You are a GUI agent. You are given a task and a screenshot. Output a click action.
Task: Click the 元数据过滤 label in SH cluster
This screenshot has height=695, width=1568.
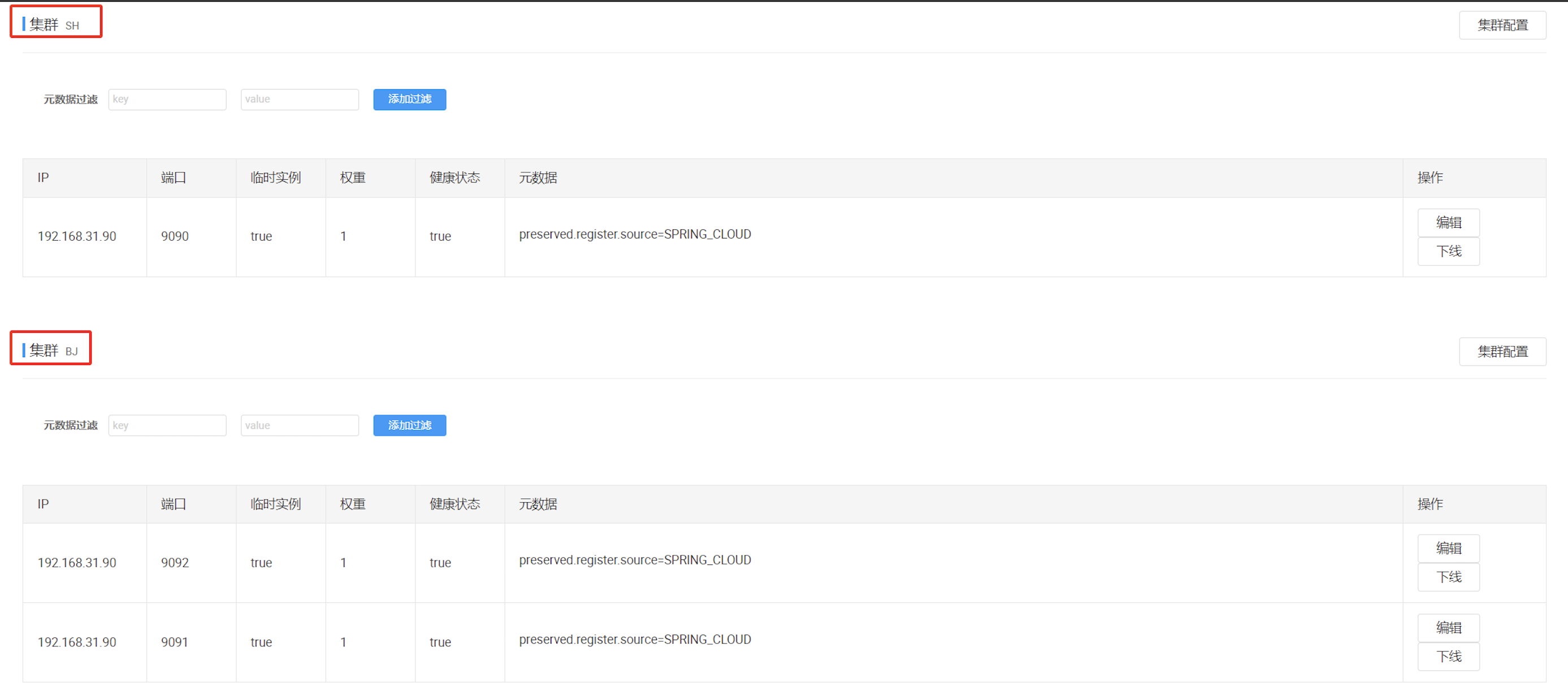tap(71, 99)
